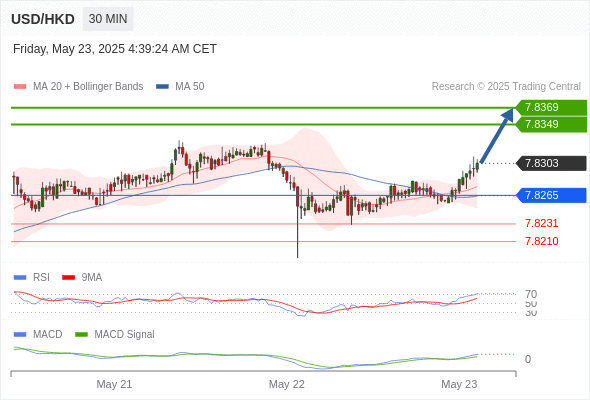Click the MACD Signal green legend swatch
The height and width of the screenshot is (400, 590).
click(81, 335)
